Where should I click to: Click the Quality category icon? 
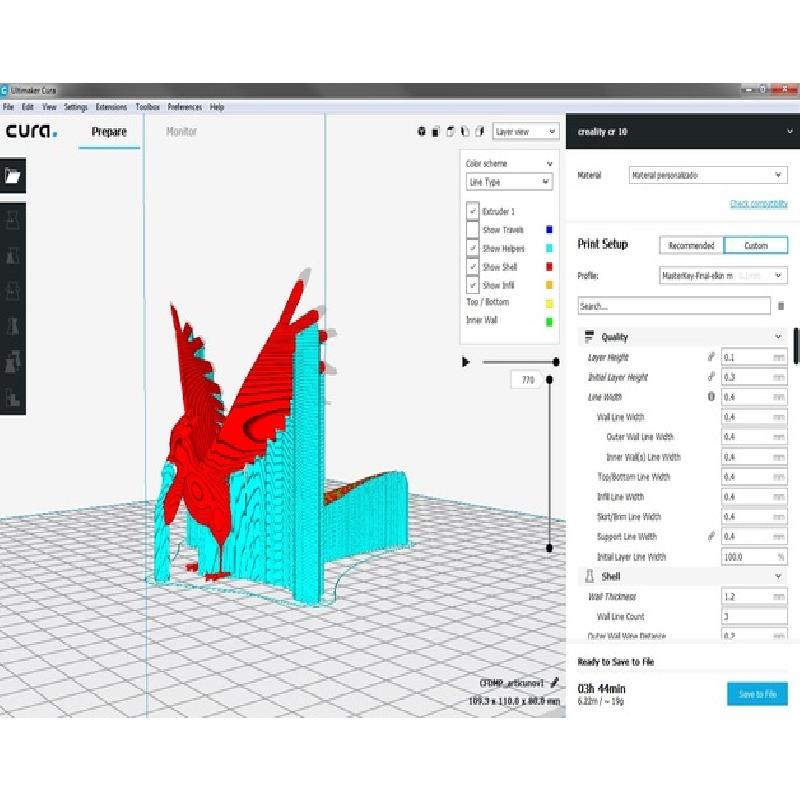pos(589,337)
